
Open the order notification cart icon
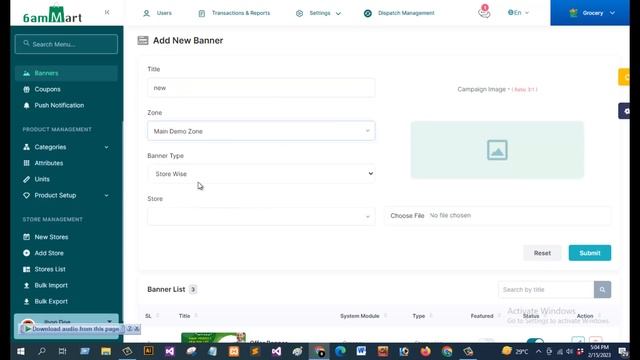(484, 12)
